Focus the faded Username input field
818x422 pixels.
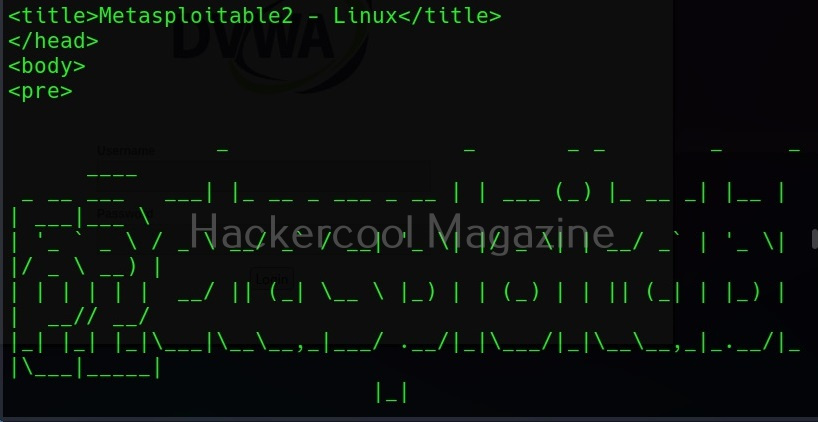pos(263,176)
